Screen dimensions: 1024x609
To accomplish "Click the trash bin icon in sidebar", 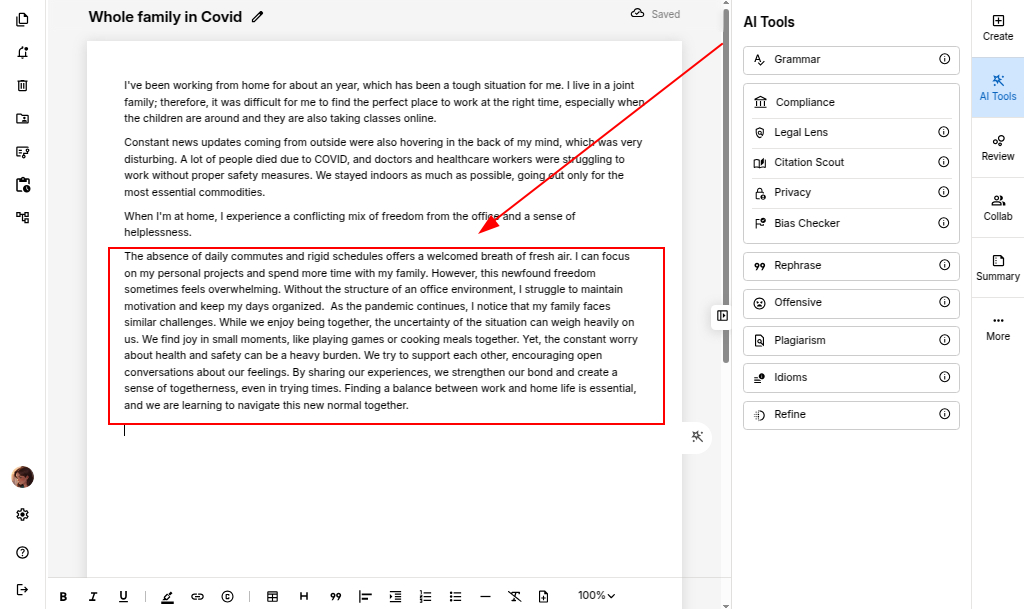I will (x=22, y=86).
